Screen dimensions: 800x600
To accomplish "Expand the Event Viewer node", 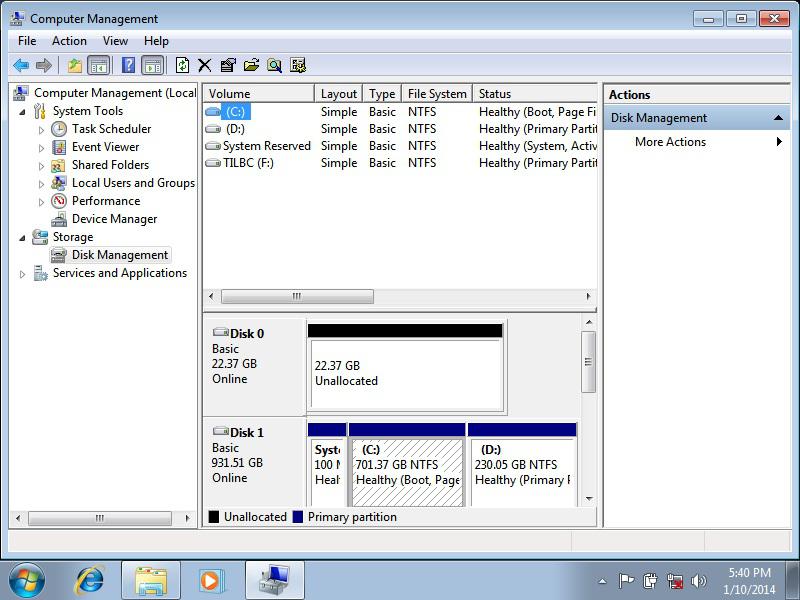I will click(x=41, y=148).
